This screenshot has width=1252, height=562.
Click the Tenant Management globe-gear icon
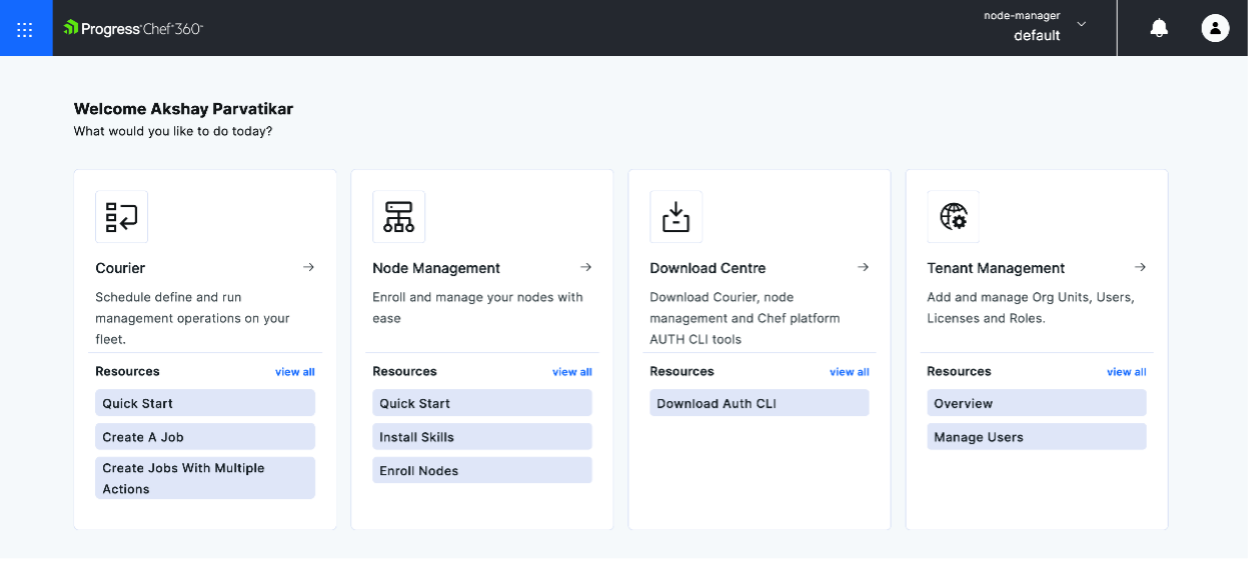953,216
